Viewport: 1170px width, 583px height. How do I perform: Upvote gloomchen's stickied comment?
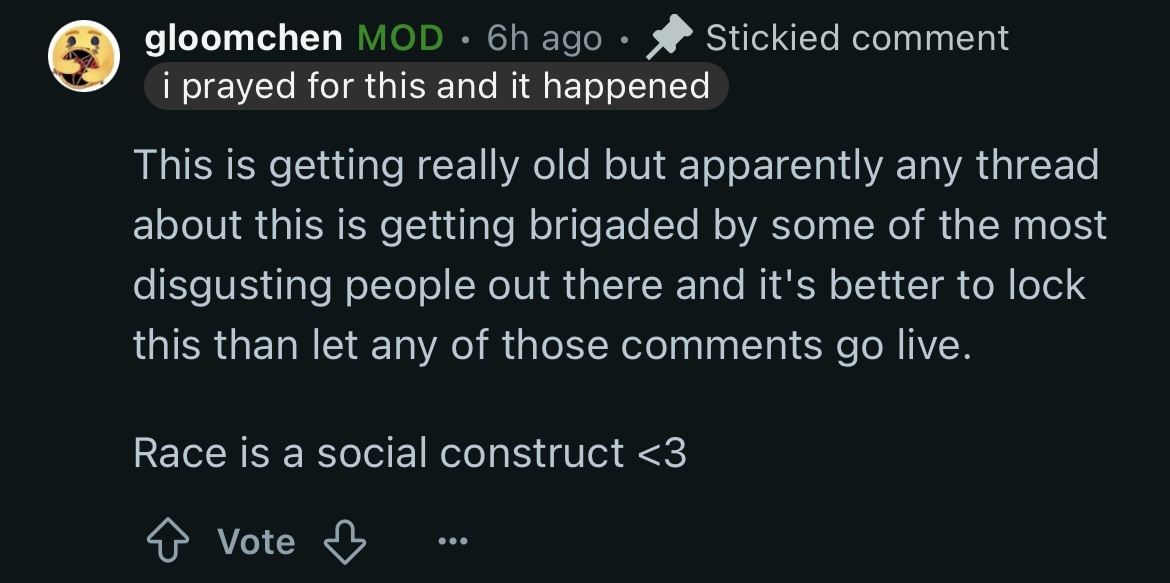point(167,541)
